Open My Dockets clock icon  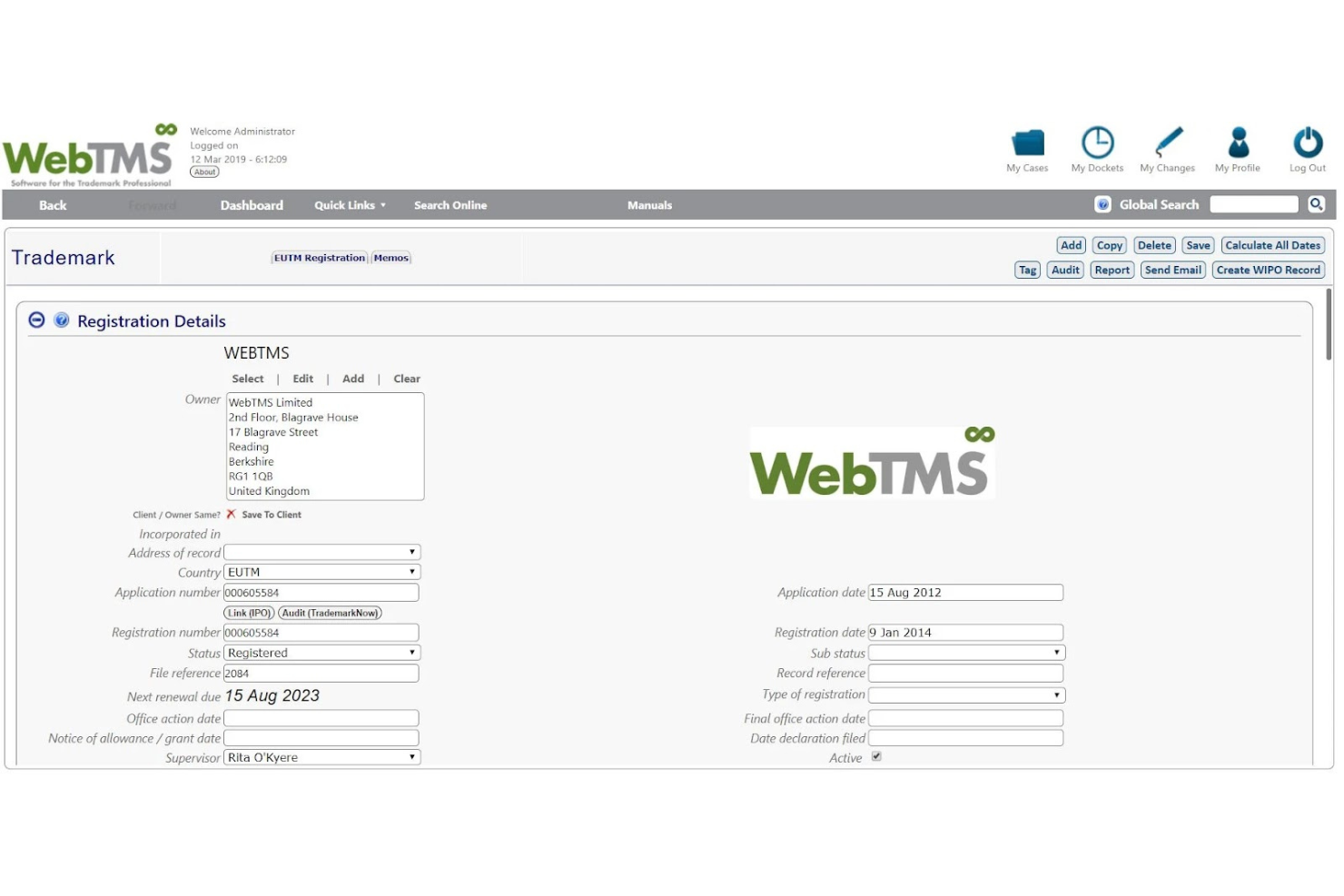[x=1097, y=143]
